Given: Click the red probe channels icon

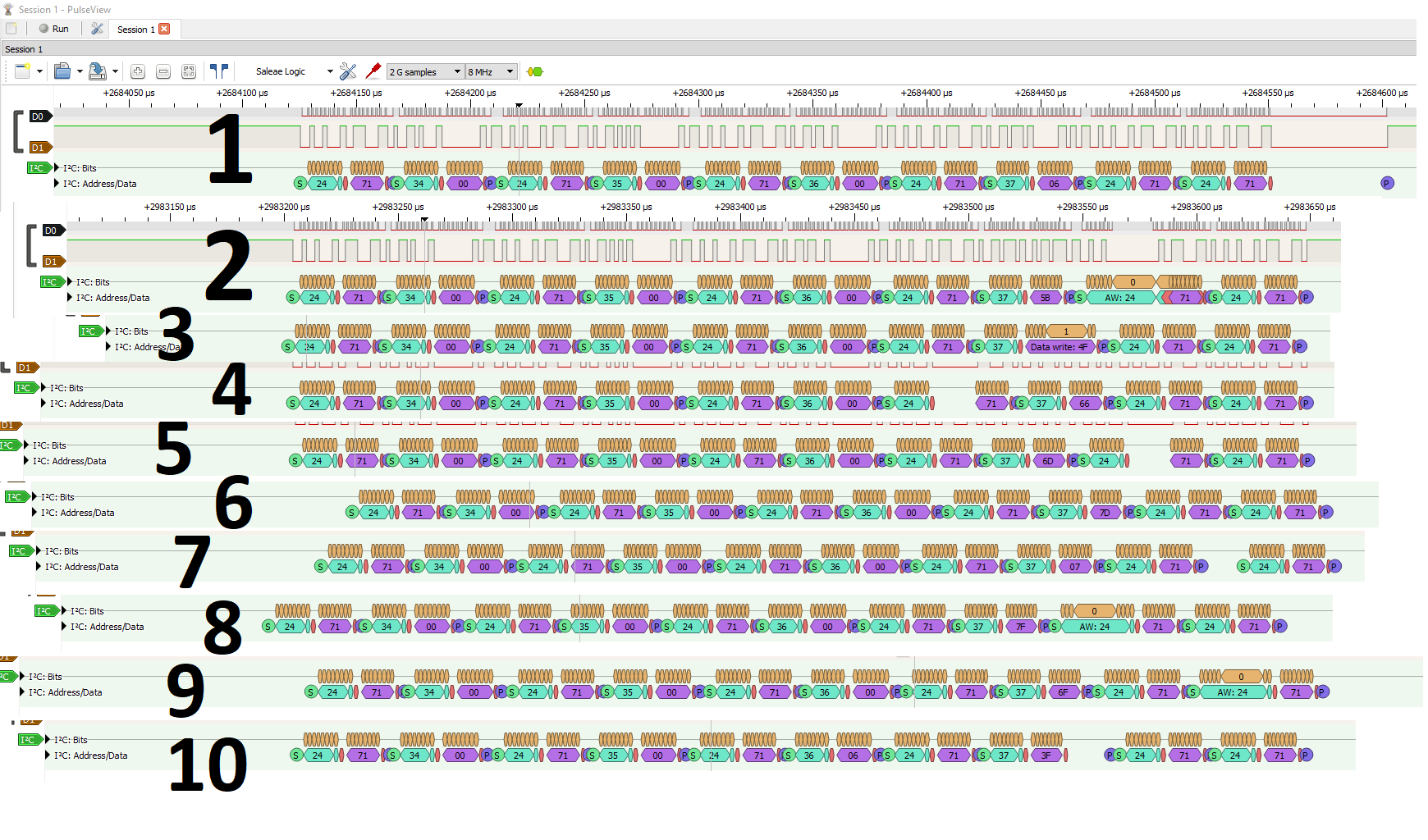Looking at the screenshot, I should (x=373, y=71).
